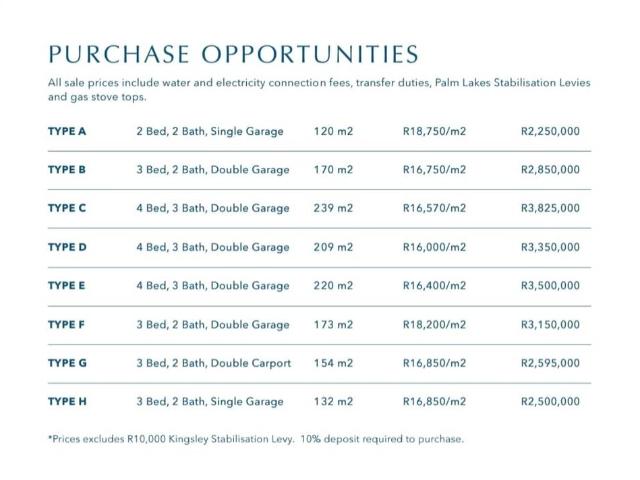
Task: Click the Kingsley Stabilisation Levy footnote
Action: 255,439
